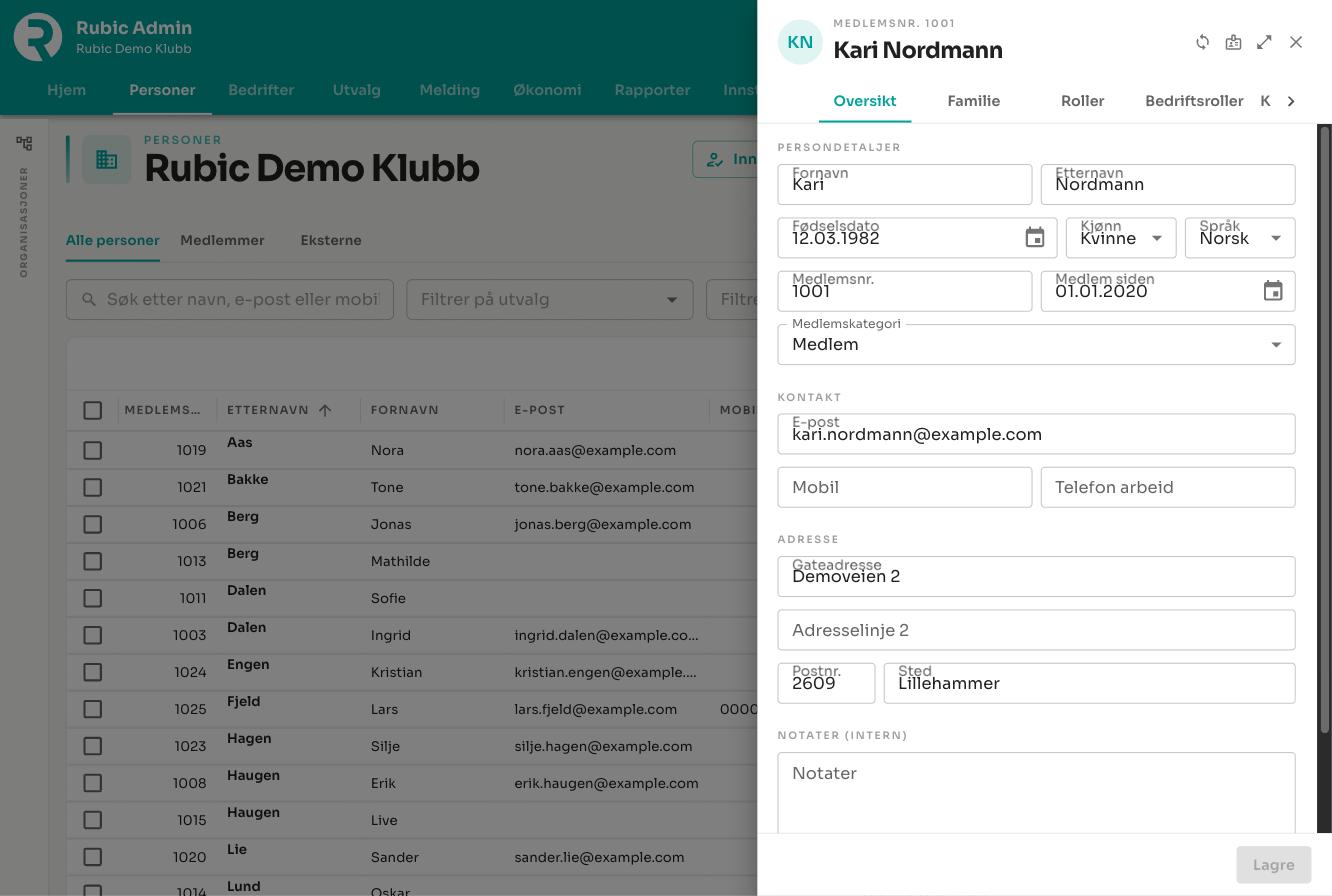Open the Bedriftsroller tab

coord(1194,101)
